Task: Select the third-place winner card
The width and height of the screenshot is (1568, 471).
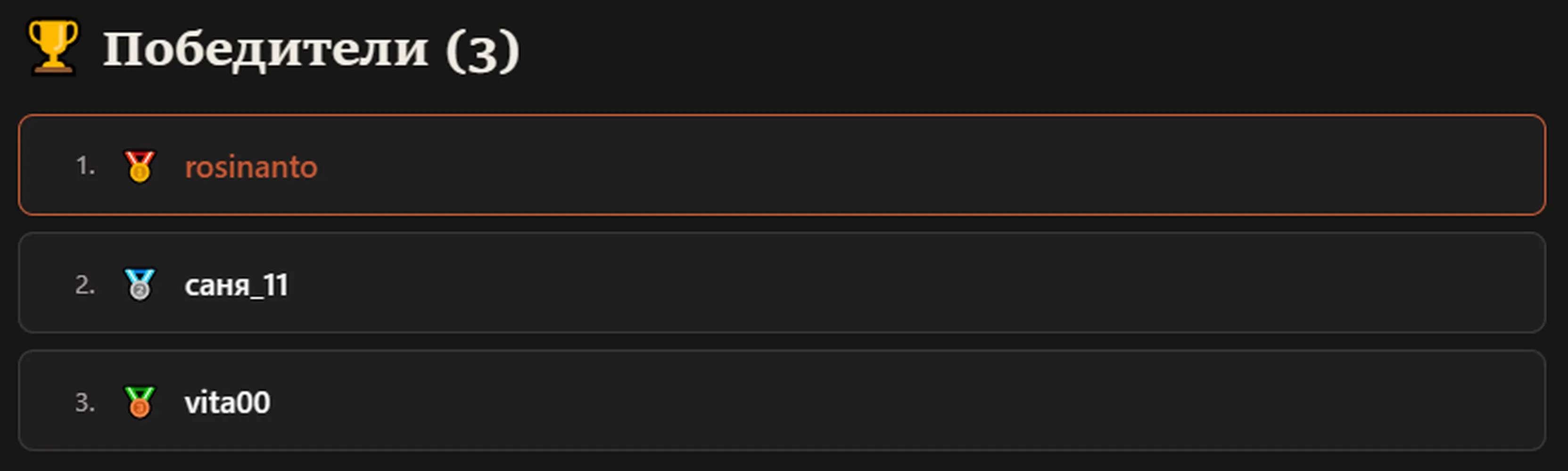Action: tap(782, 400)
